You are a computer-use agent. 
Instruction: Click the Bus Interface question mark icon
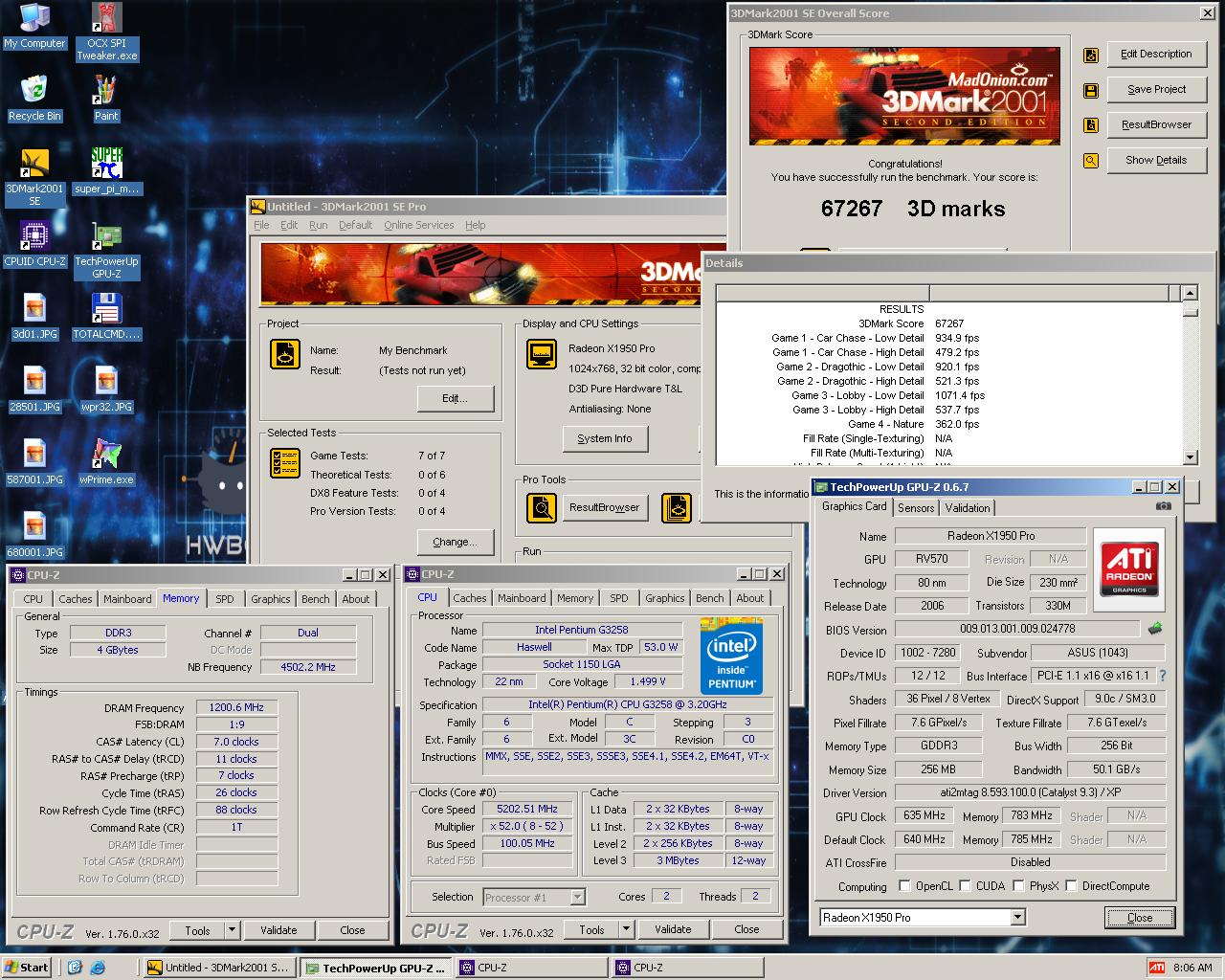click(x=1163, y=676)
